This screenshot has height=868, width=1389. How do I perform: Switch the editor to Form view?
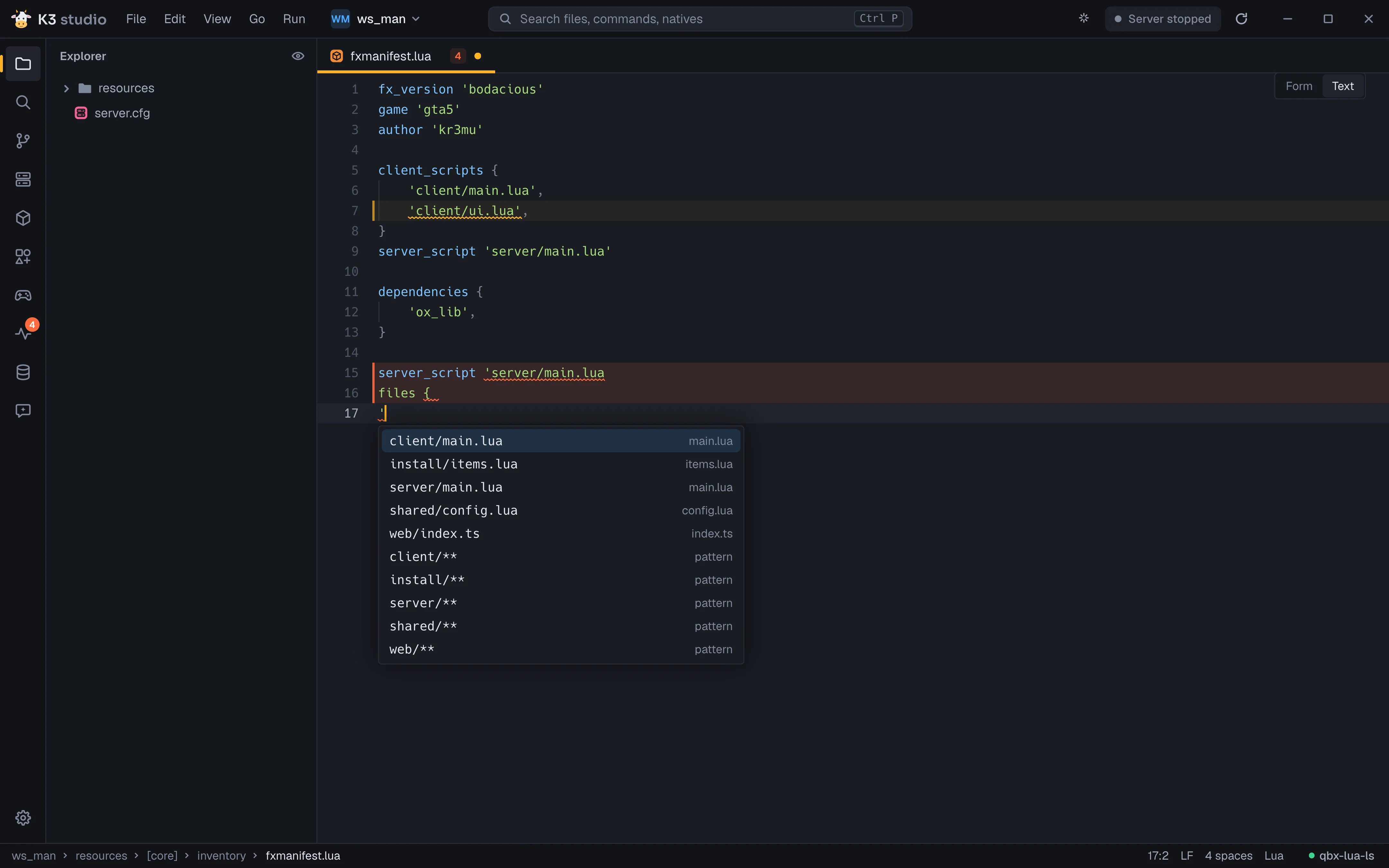click(x=1299, y=86)
